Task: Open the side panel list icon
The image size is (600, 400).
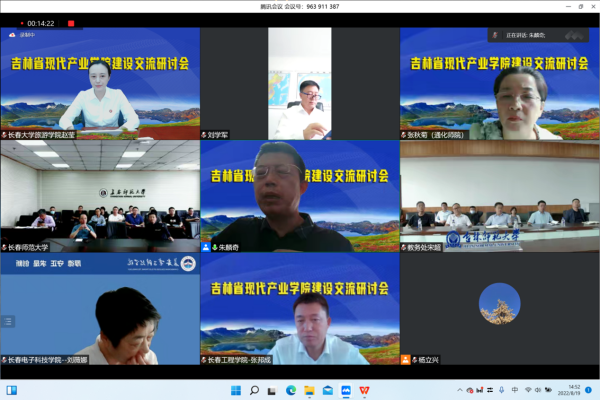Action: 9,321
